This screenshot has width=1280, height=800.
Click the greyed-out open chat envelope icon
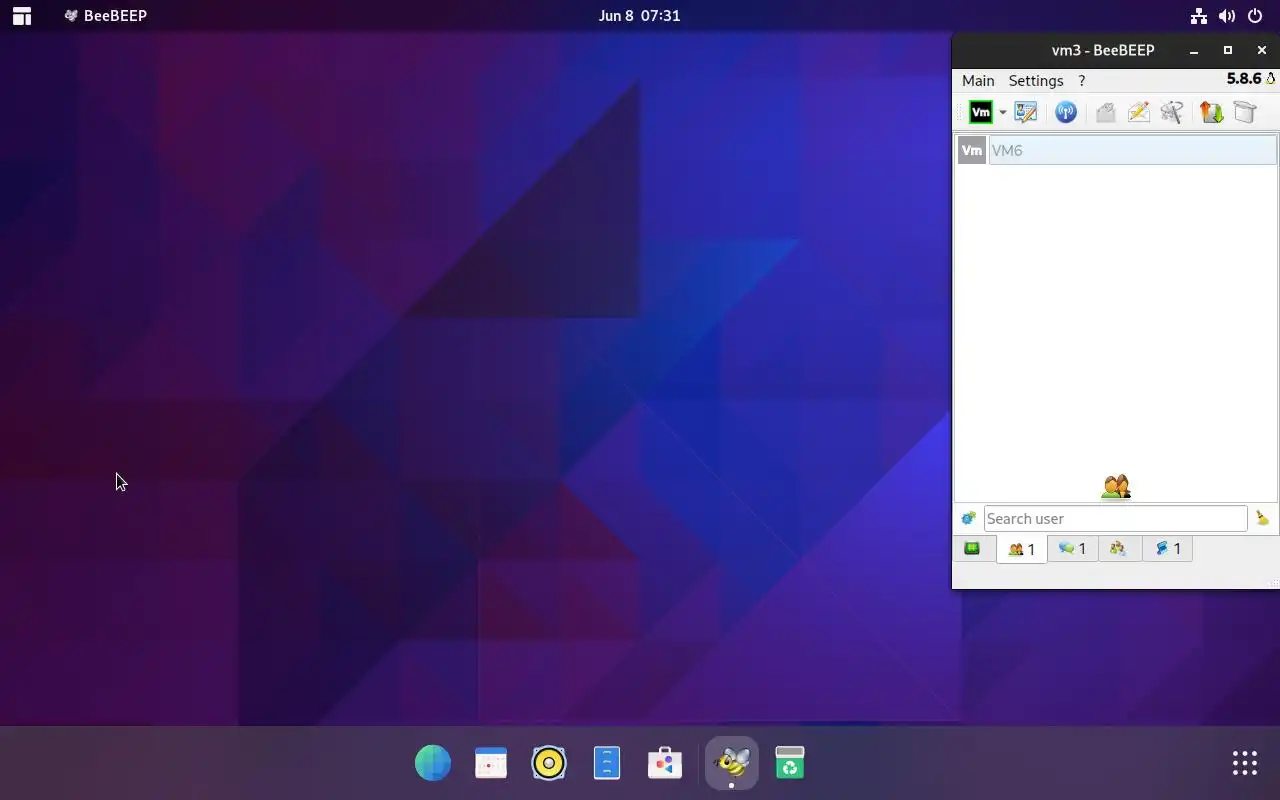pos(1105,112)
